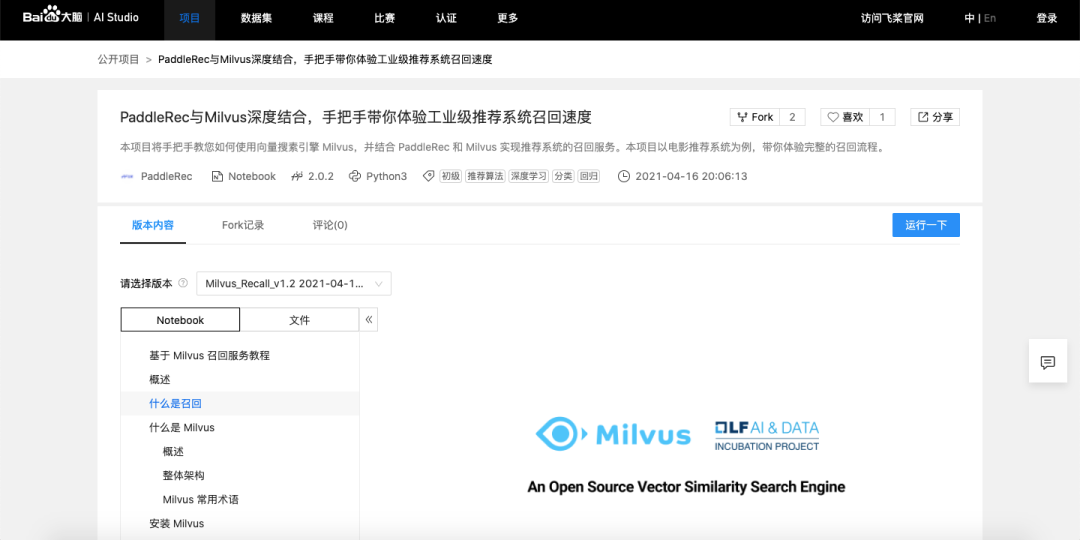
Task: Click the share arrow icon
Action: [923, 117]
